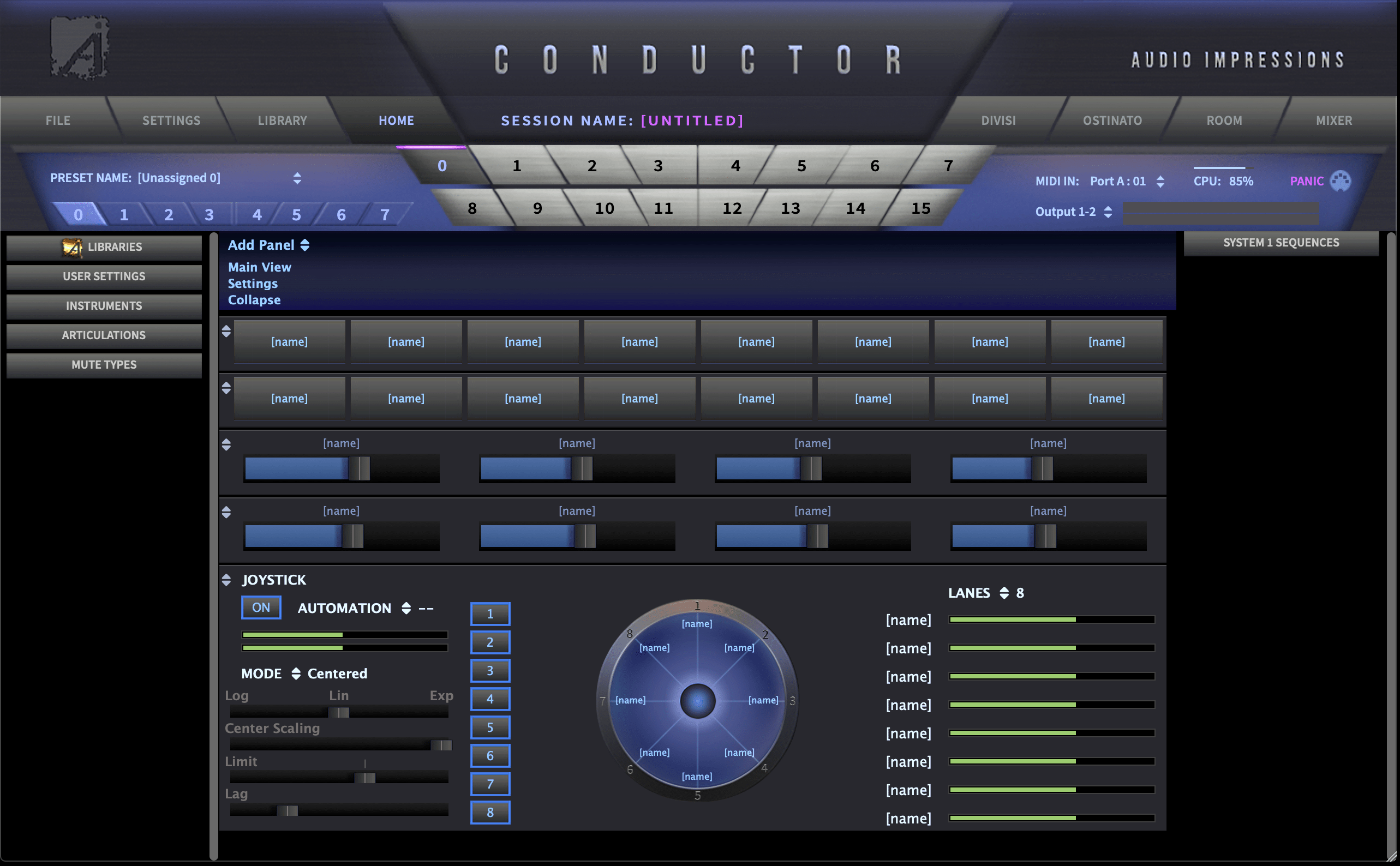Select preset tab 3
Screen dimensions: 1400x866
[209, 215]
